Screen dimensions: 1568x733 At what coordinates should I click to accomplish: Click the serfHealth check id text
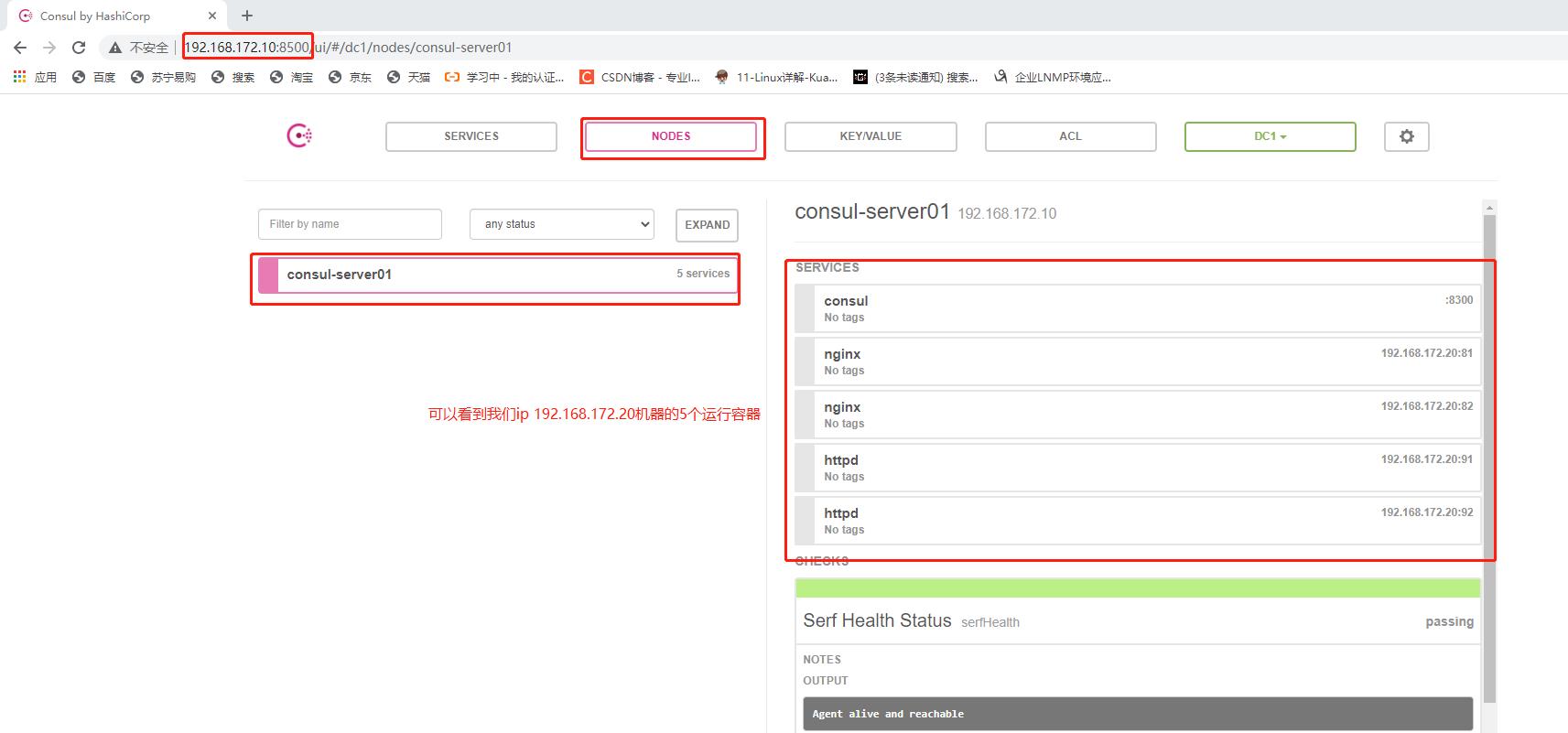point(990,622)
